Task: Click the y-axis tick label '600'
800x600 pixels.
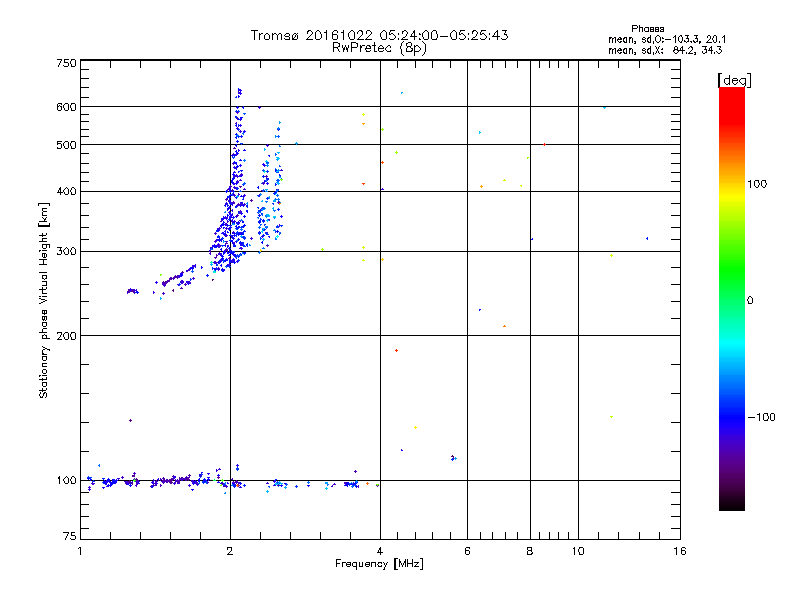Action: point(66,107)
